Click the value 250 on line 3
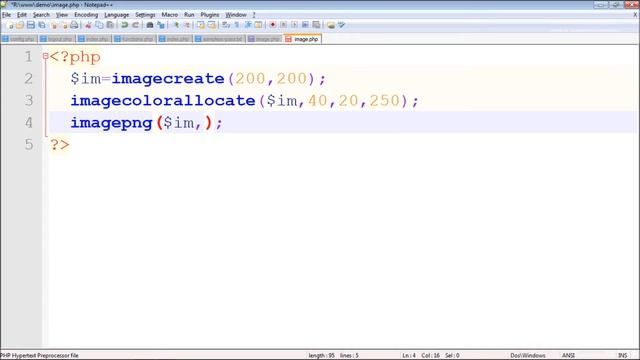This screenshot has width=640, height=360. [384, 100]
